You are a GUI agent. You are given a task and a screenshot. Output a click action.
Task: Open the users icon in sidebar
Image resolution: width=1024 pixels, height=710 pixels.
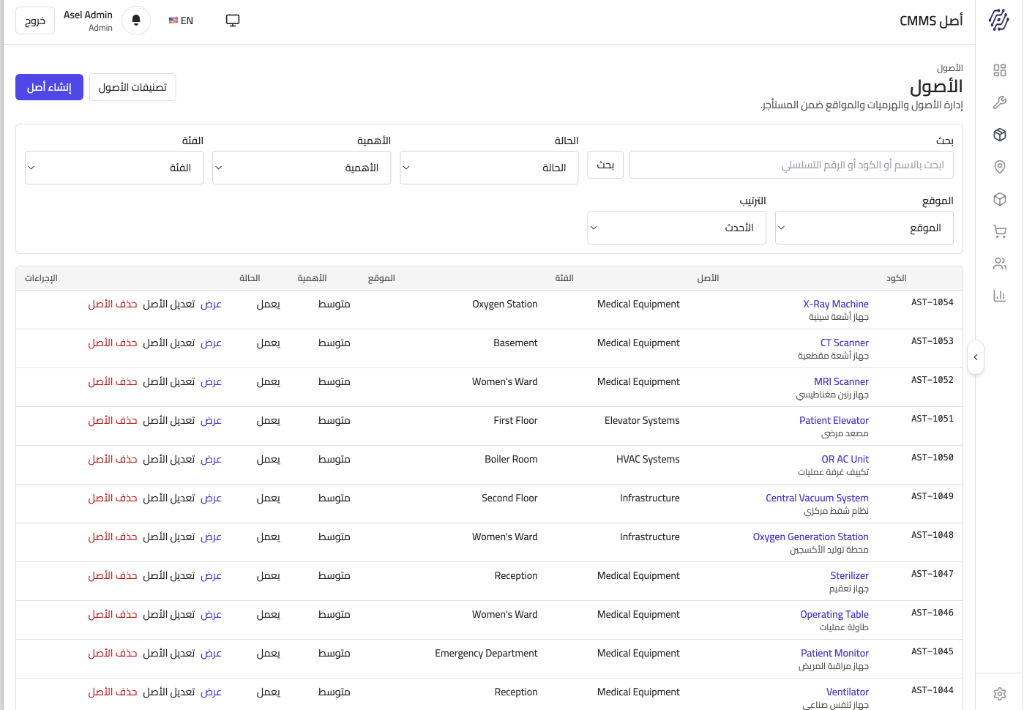(999, 264)
